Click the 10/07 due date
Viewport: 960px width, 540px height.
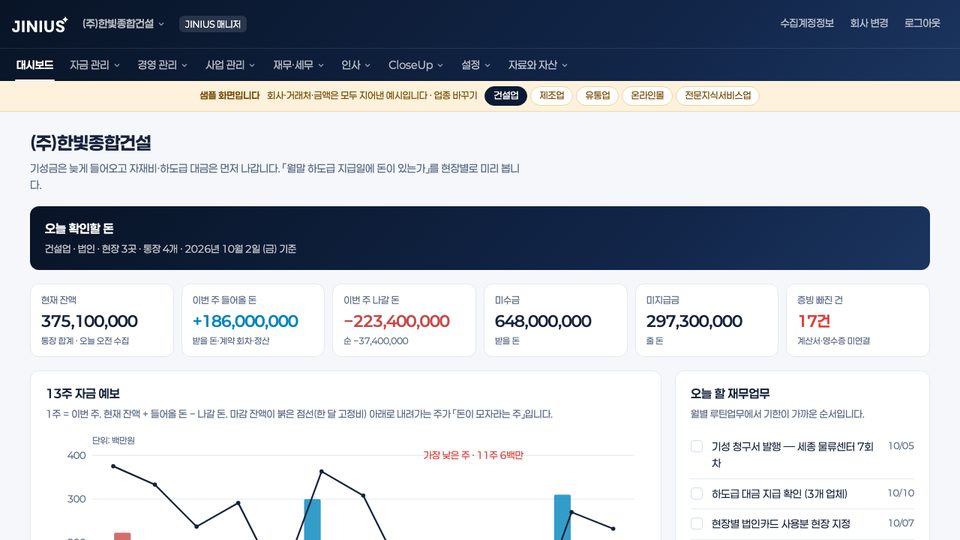(901, 523)
